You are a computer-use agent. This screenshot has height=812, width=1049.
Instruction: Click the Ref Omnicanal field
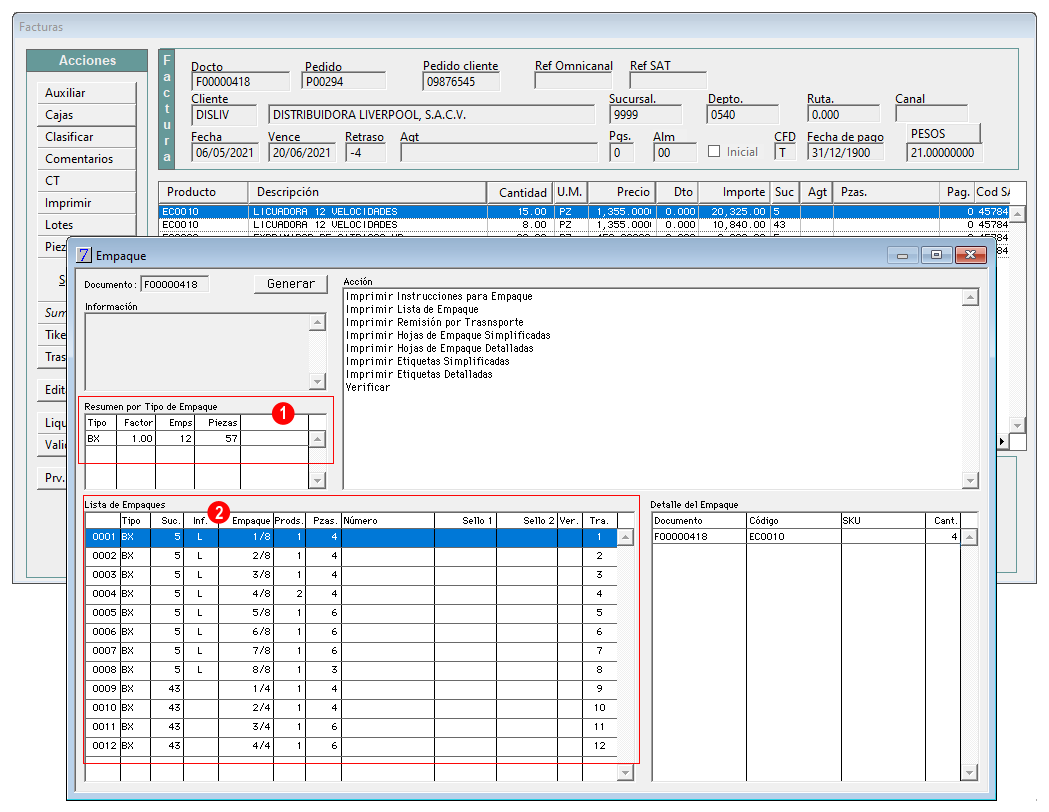[573, 81]
